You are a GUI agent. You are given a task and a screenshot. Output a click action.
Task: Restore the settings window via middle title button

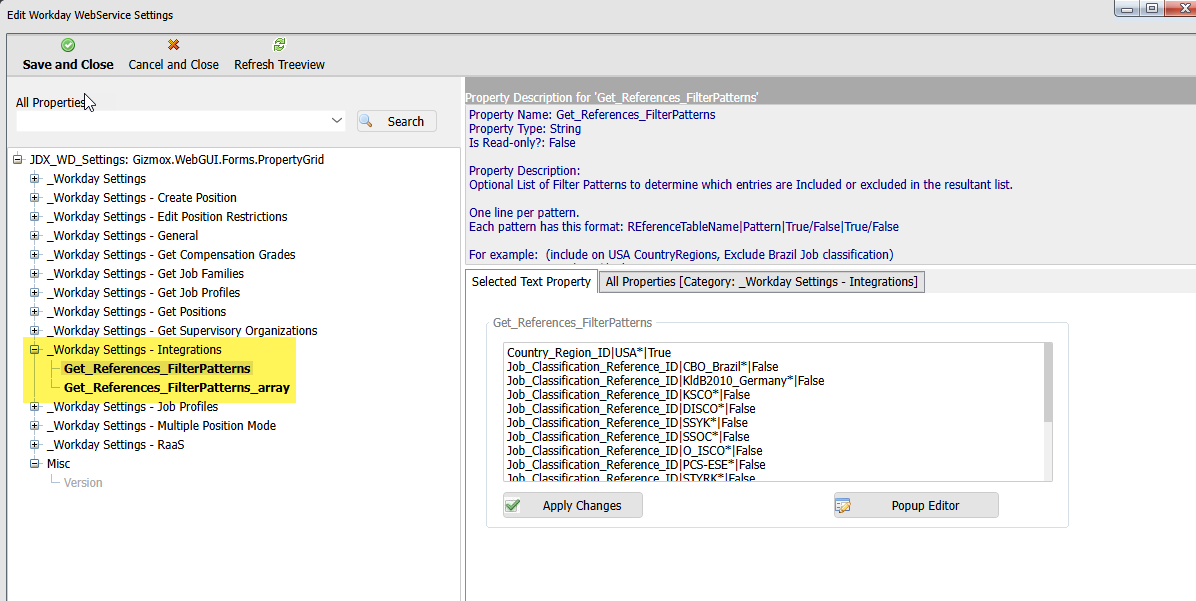click(x=1152, y=8)
